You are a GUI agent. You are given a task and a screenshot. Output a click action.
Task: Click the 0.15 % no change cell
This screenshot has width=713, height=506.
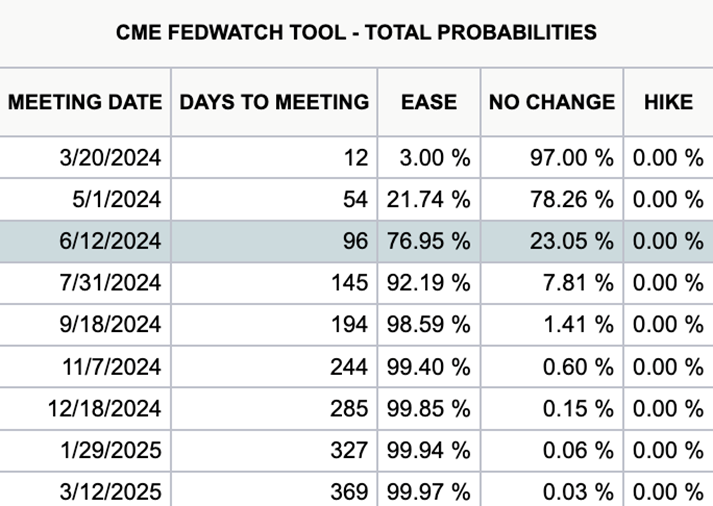[552, 408]
